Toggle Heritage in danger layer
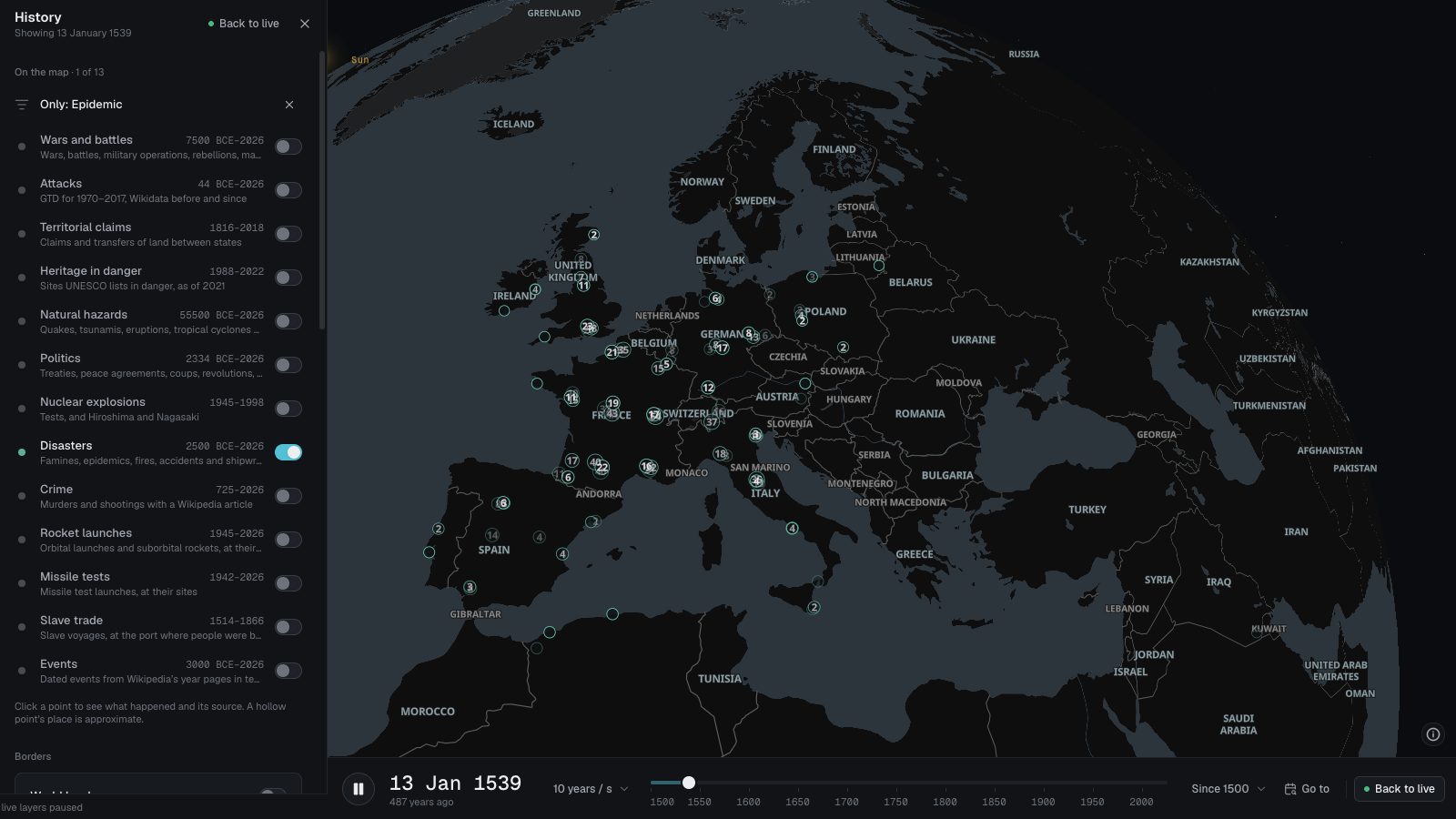The image size is (1456, 819). 288,278
